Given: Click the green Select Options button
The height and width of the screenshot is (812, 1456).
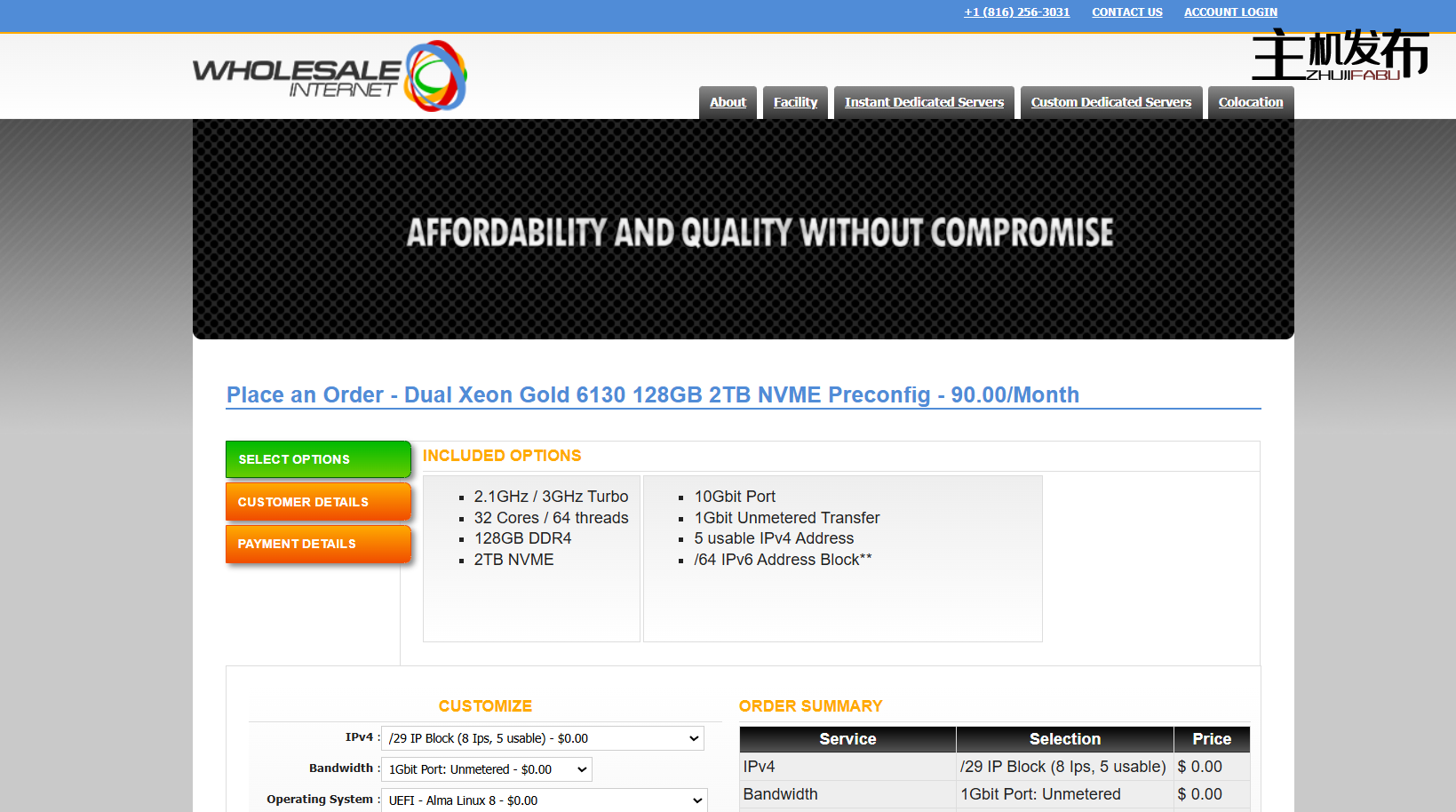Looking at the screenshot, I should click(317, 459).
